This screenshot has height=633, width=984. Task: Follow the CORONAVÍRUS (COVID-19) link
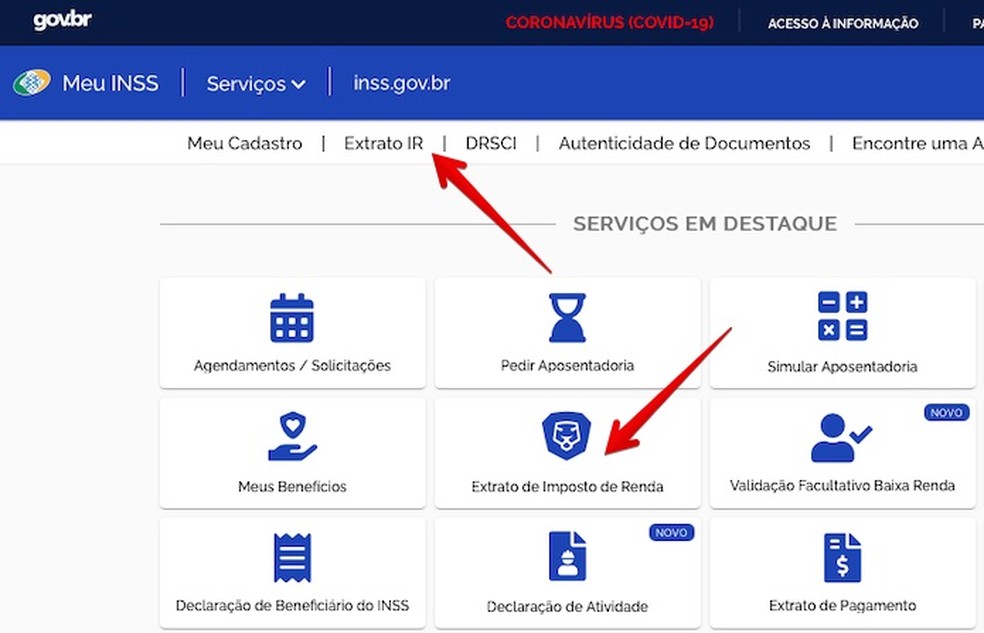coord(609,23)
